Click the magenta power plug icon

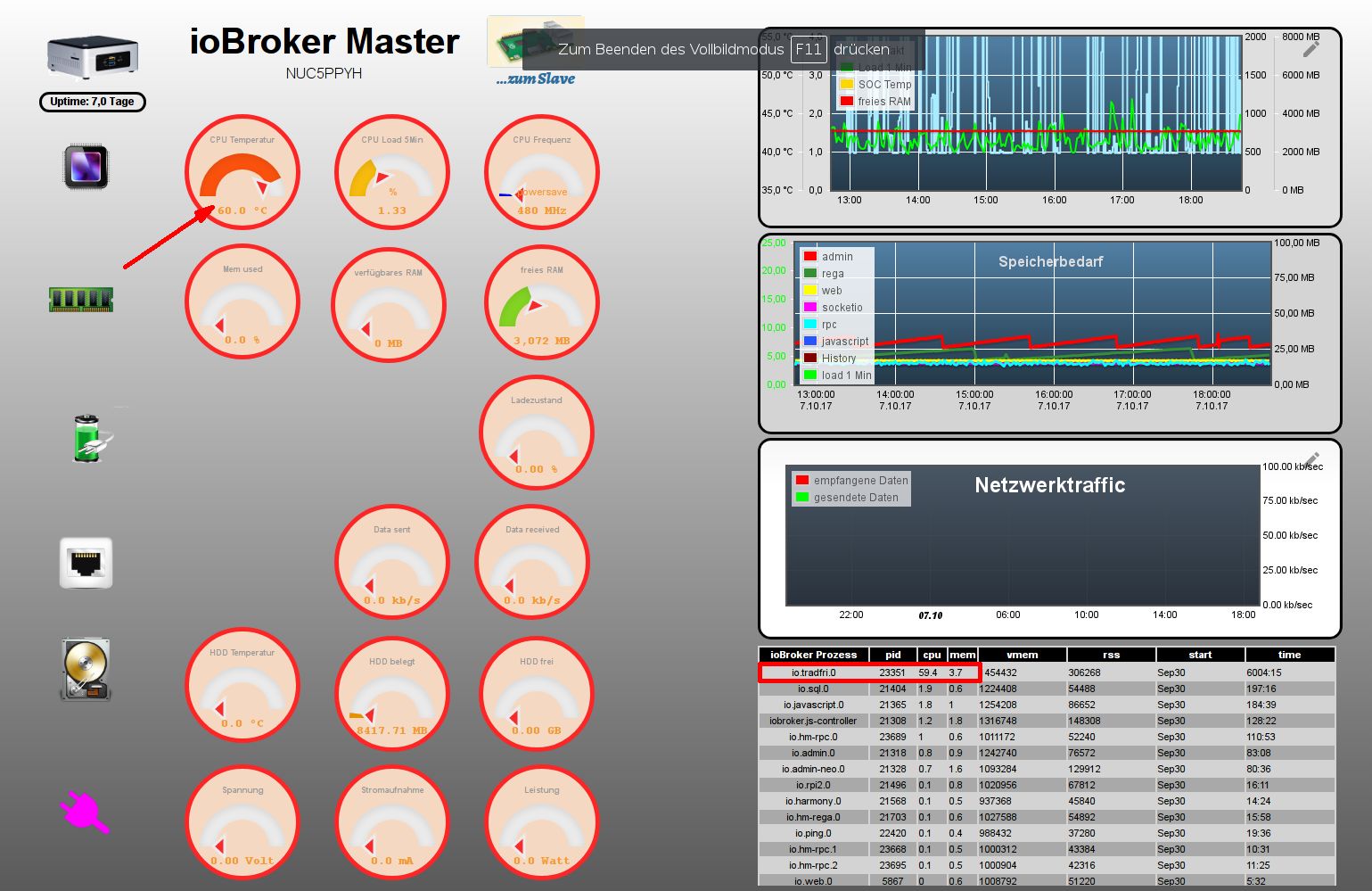point(84,813)
